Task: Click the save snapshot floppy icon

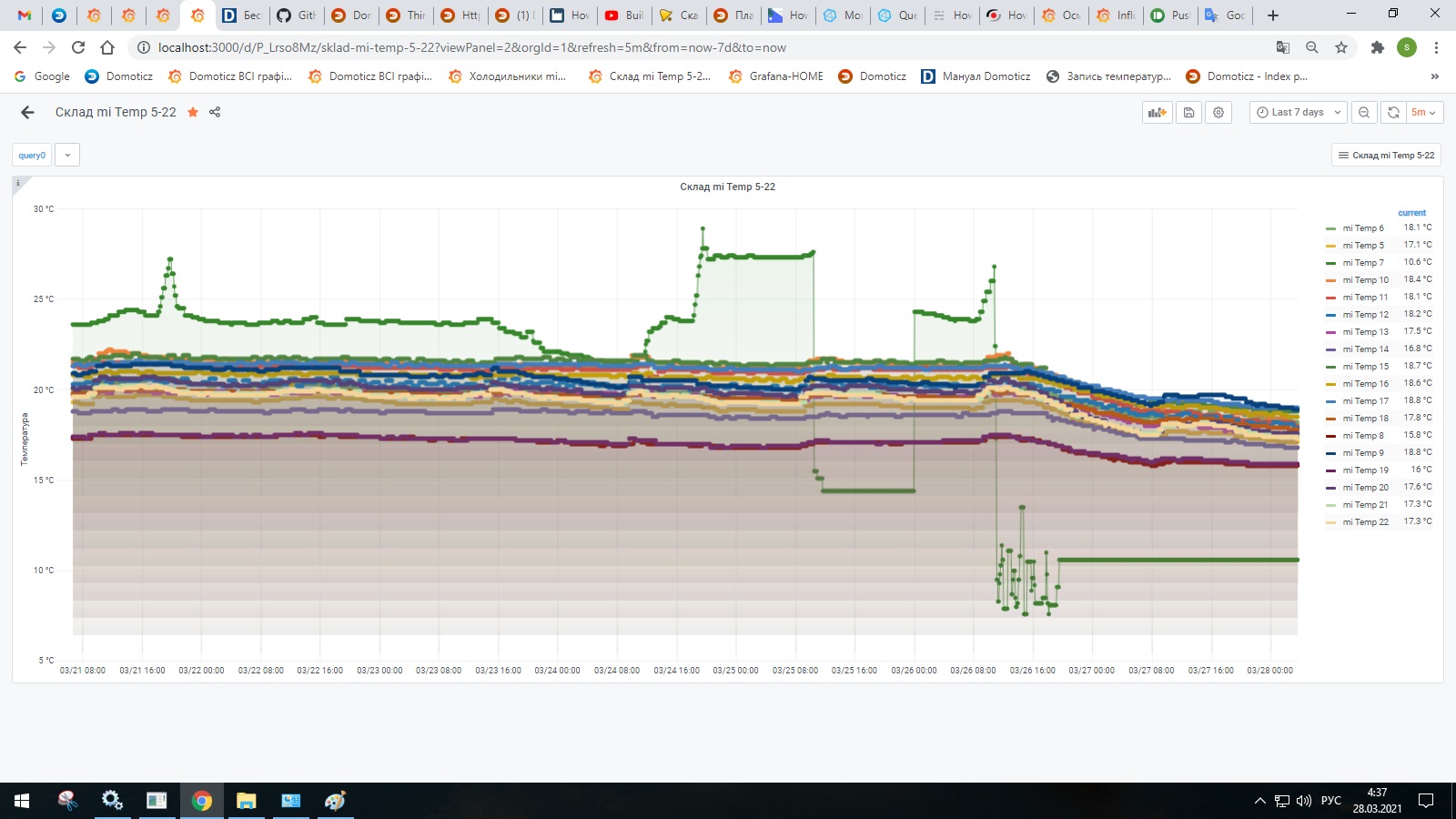Action: (1189, 112)
